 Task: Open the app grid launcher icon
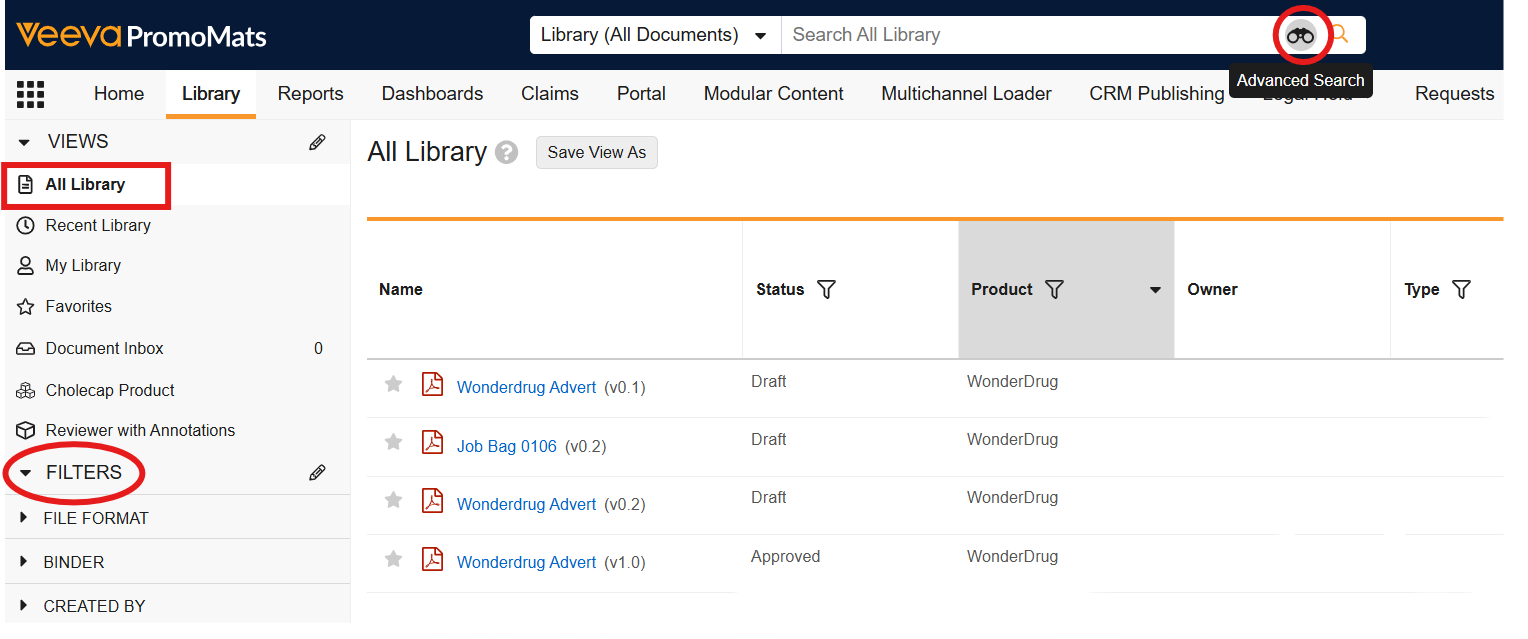[x=31, y=94]
